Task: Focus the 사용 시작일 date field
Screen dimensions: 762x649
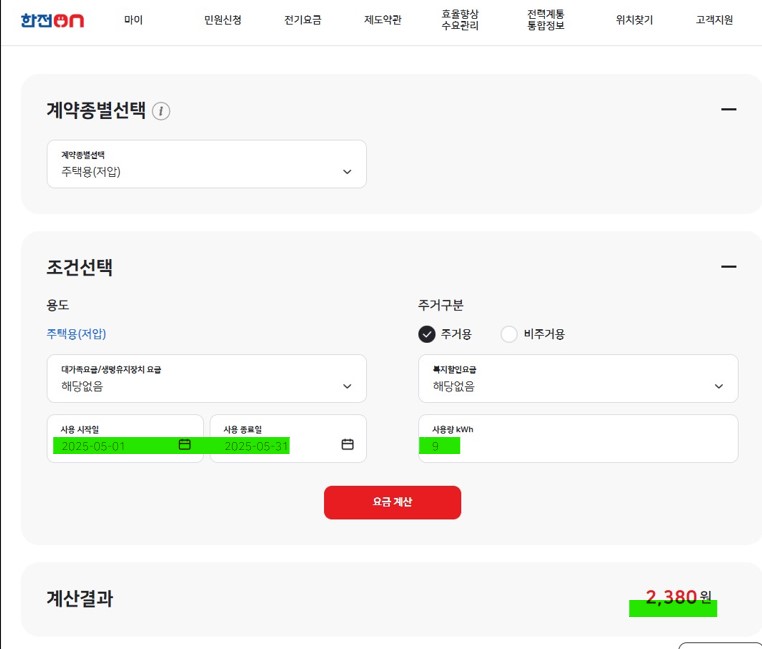Action: (x=125, y=439)
